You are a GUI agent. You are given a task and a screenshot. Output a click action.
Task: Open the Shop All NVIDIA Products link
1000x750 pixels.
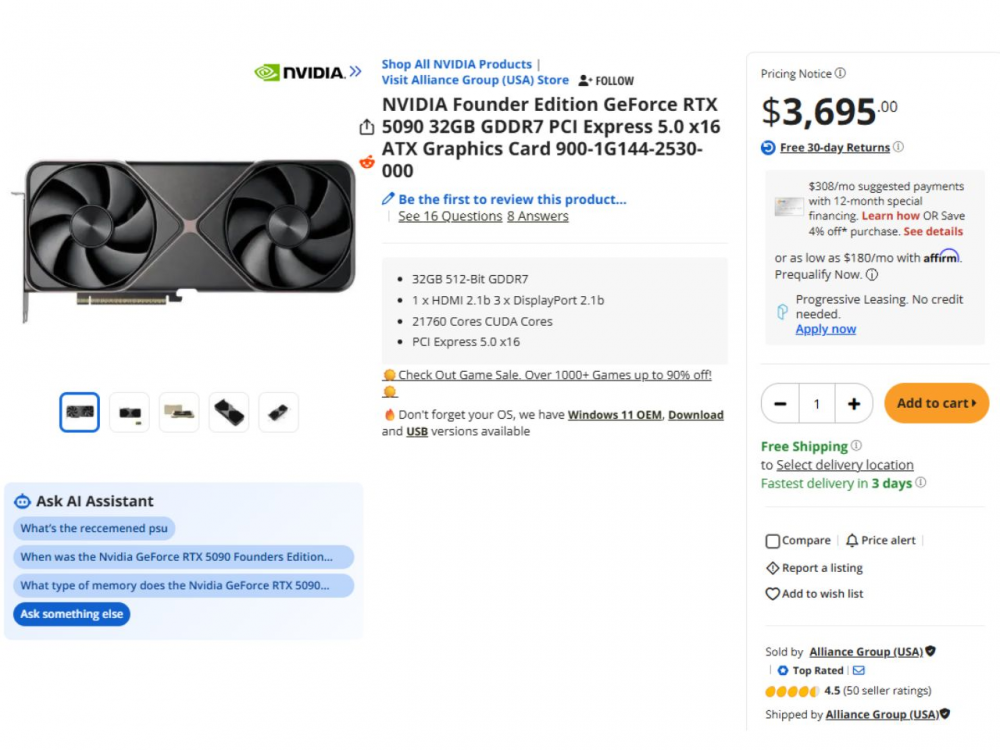point(456,64)
